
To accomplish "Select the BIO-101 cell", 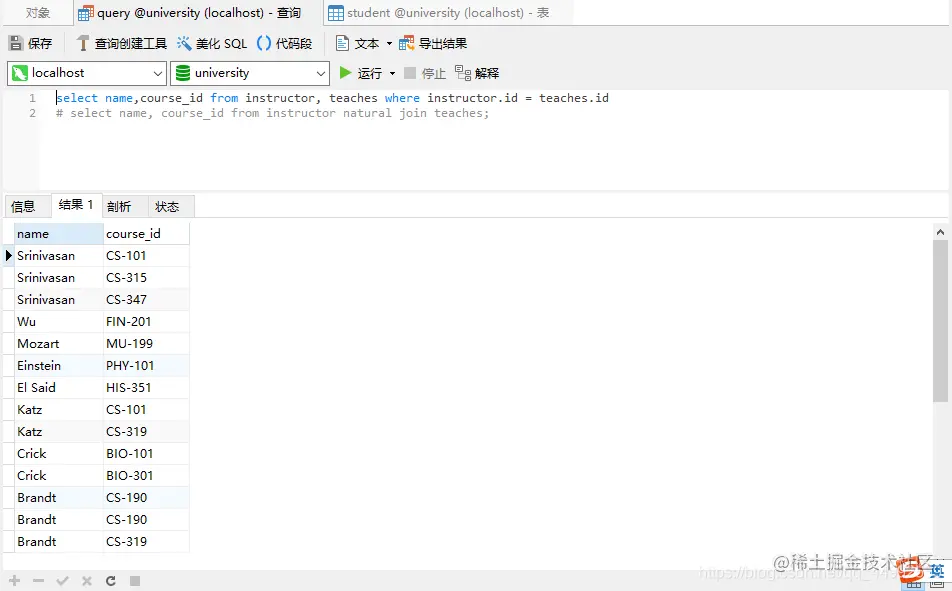I will [x=146, y=454].
